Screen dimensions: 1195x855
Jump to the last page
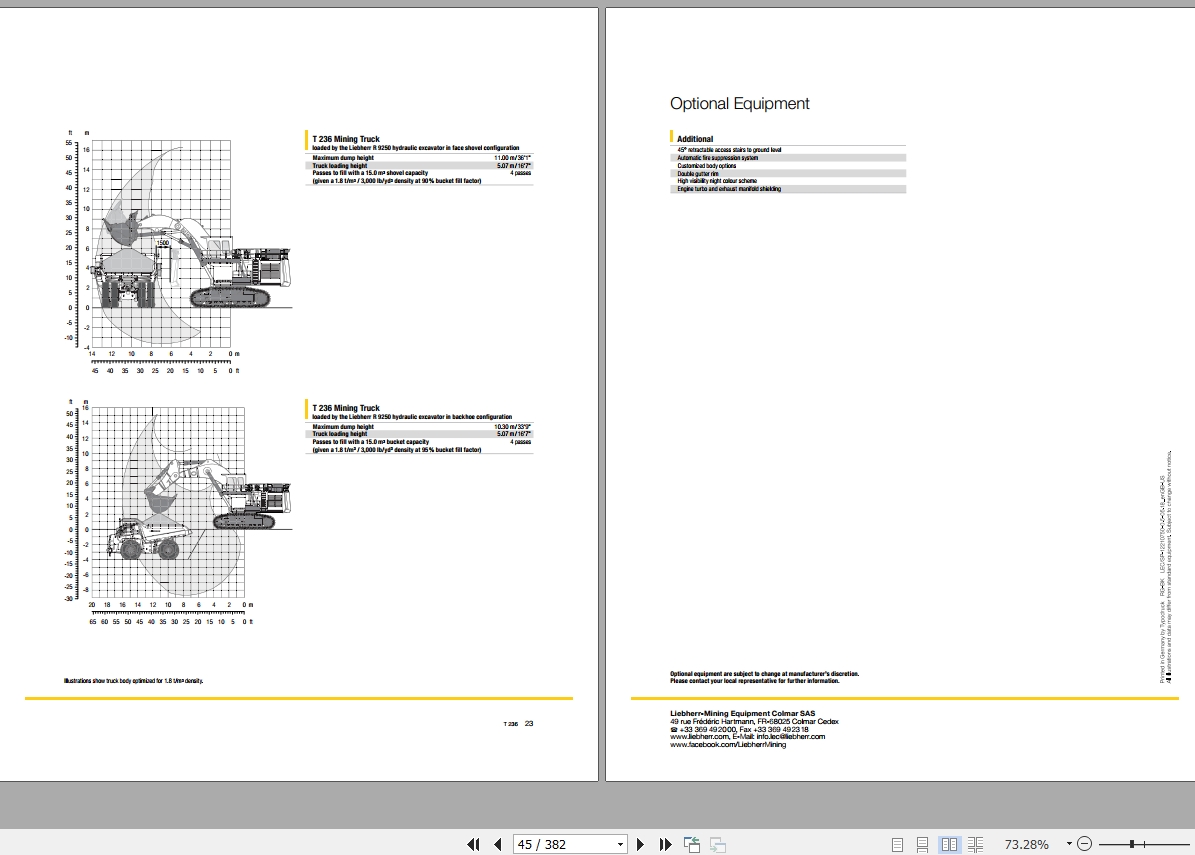665,844
